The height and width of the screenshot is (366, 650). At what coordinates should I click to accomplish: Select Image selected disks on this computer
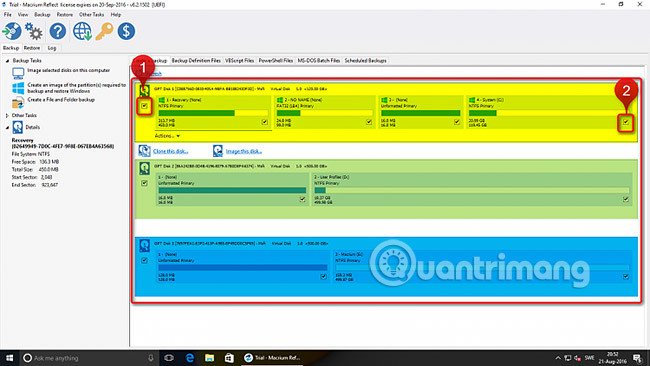click(68, 70)
